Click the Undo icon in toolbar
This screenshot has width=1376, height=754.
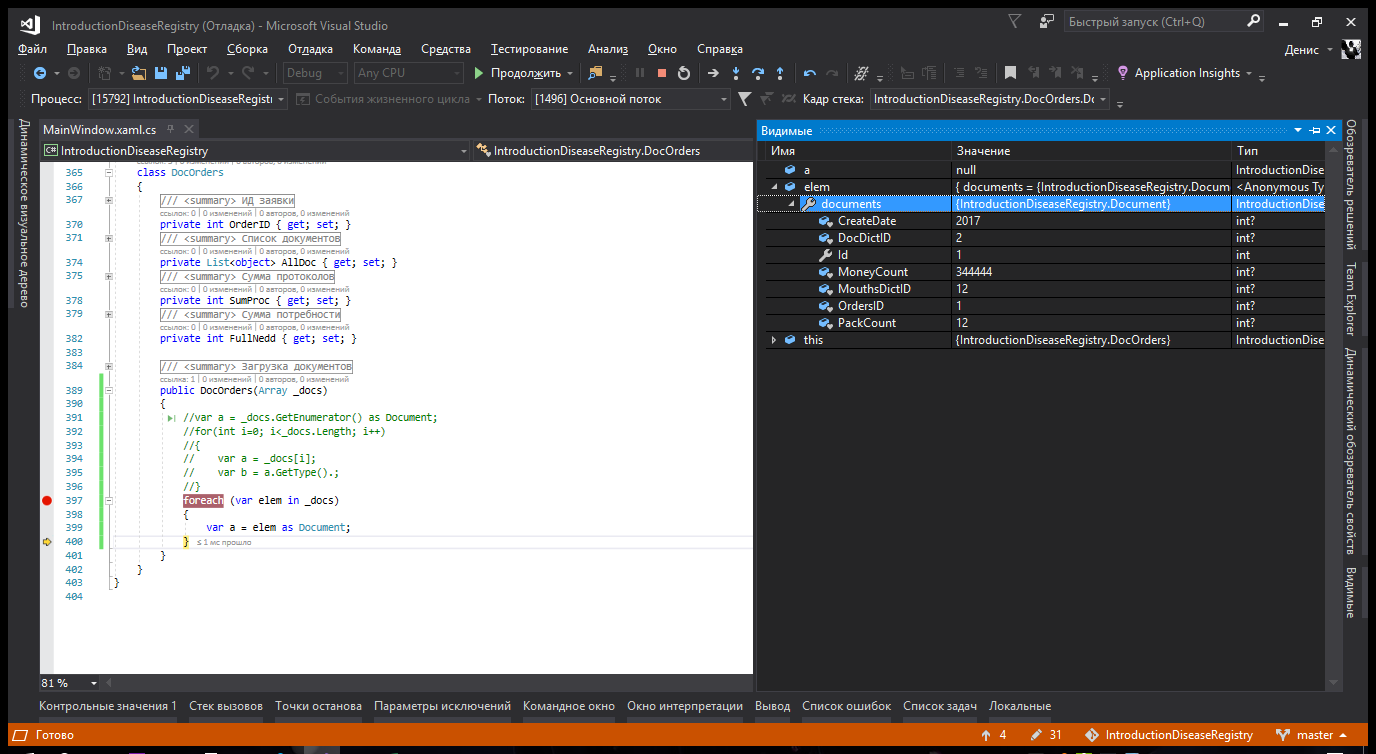click(212, 73)
